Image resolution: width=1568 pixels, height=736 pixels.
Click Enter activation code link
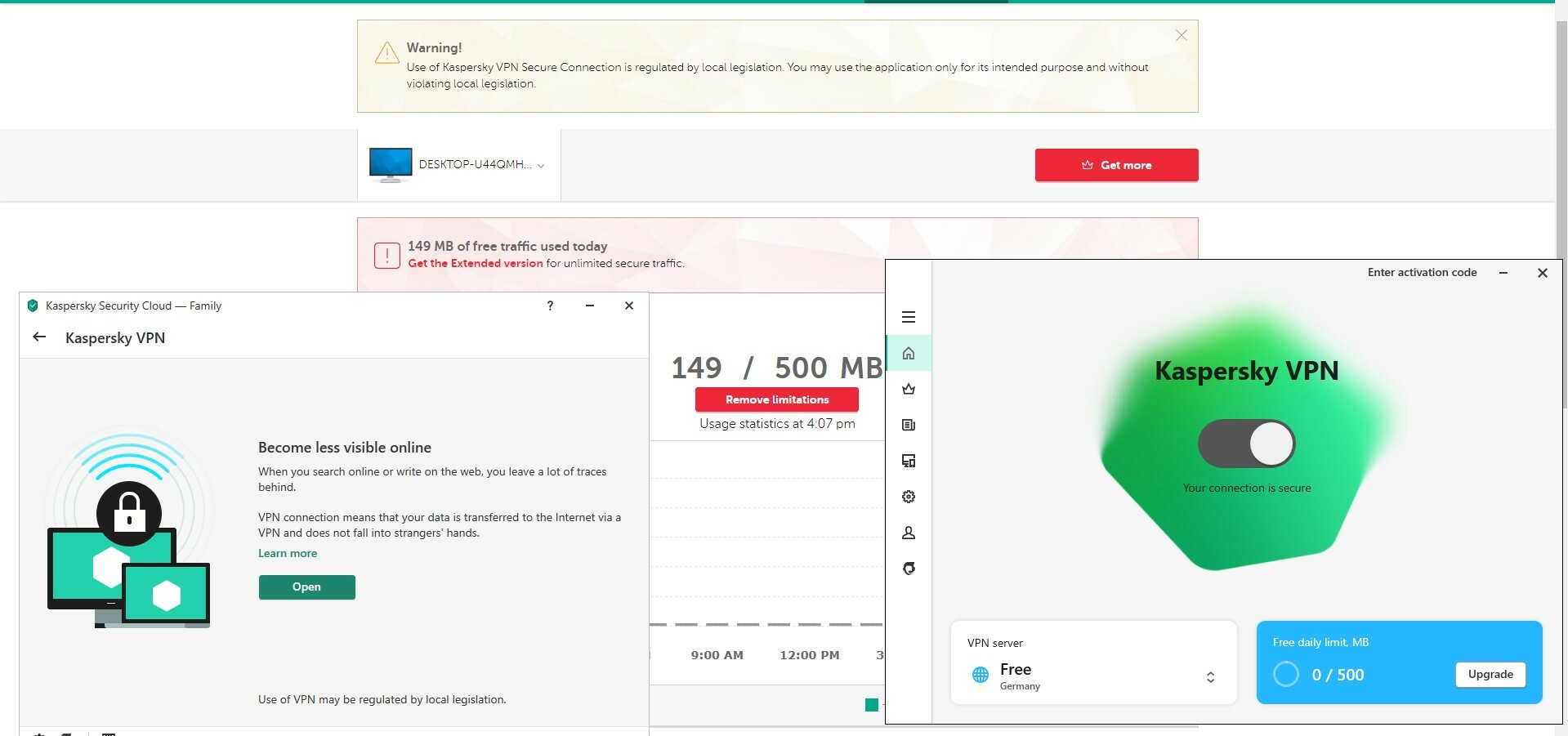click(1422, 272)
